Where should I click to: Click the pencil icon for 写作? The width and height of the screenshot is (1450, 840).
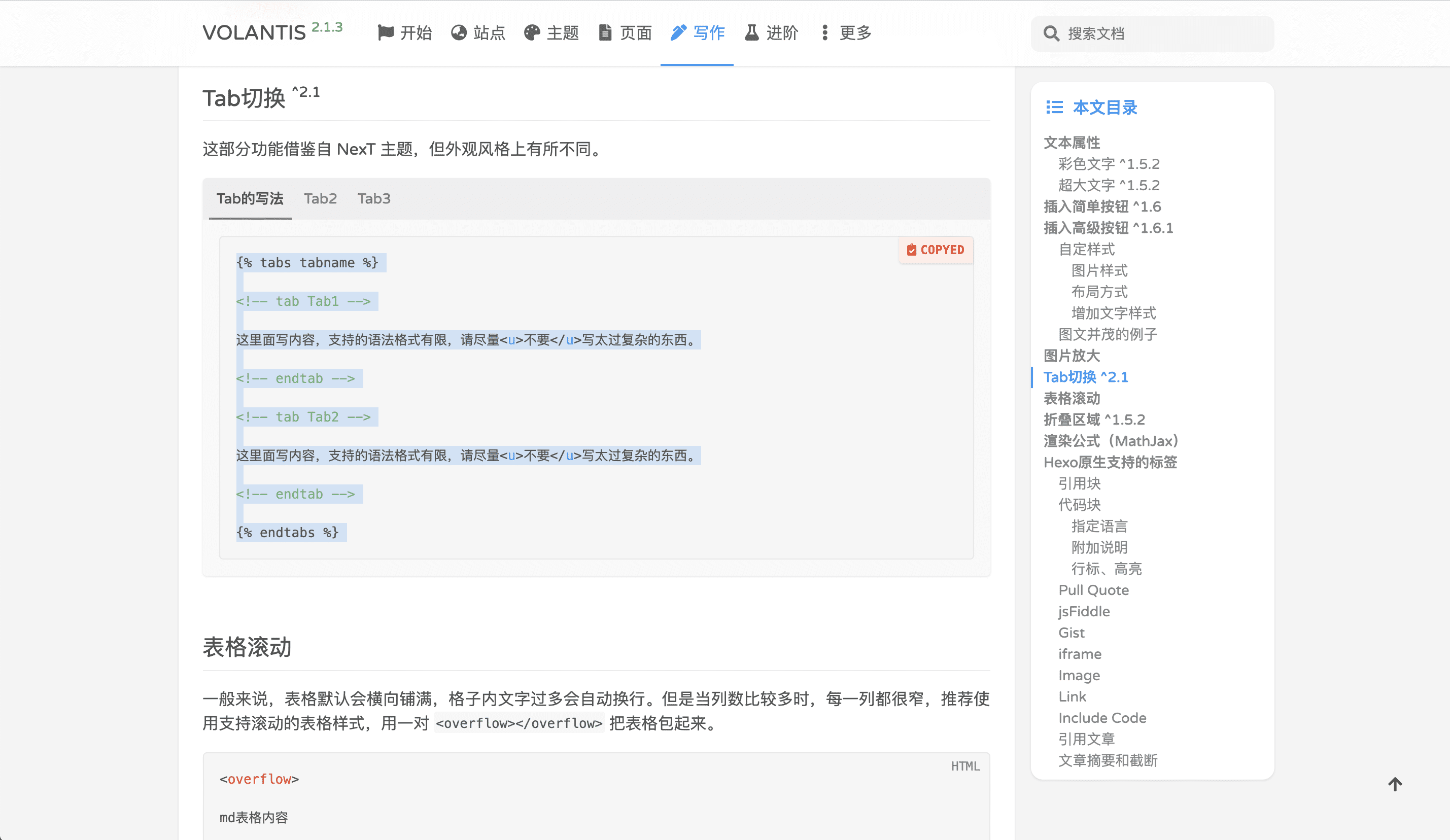678,33
